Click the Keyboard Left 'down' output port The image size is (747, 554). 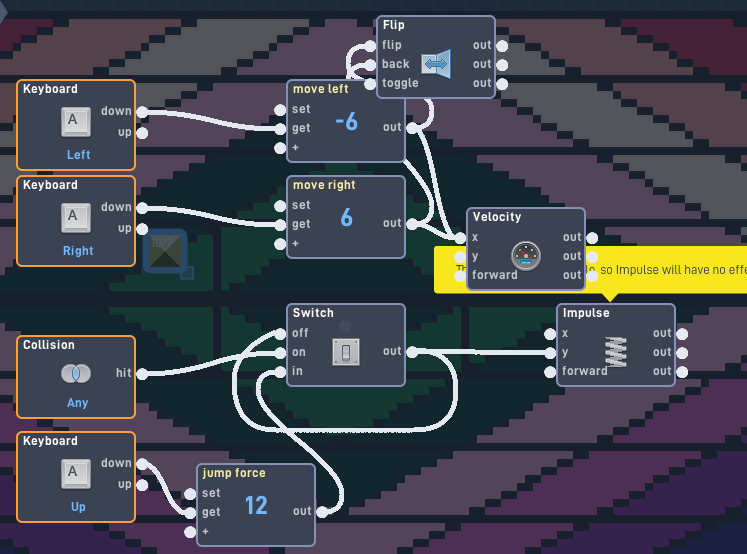click(x=142, y=112)
